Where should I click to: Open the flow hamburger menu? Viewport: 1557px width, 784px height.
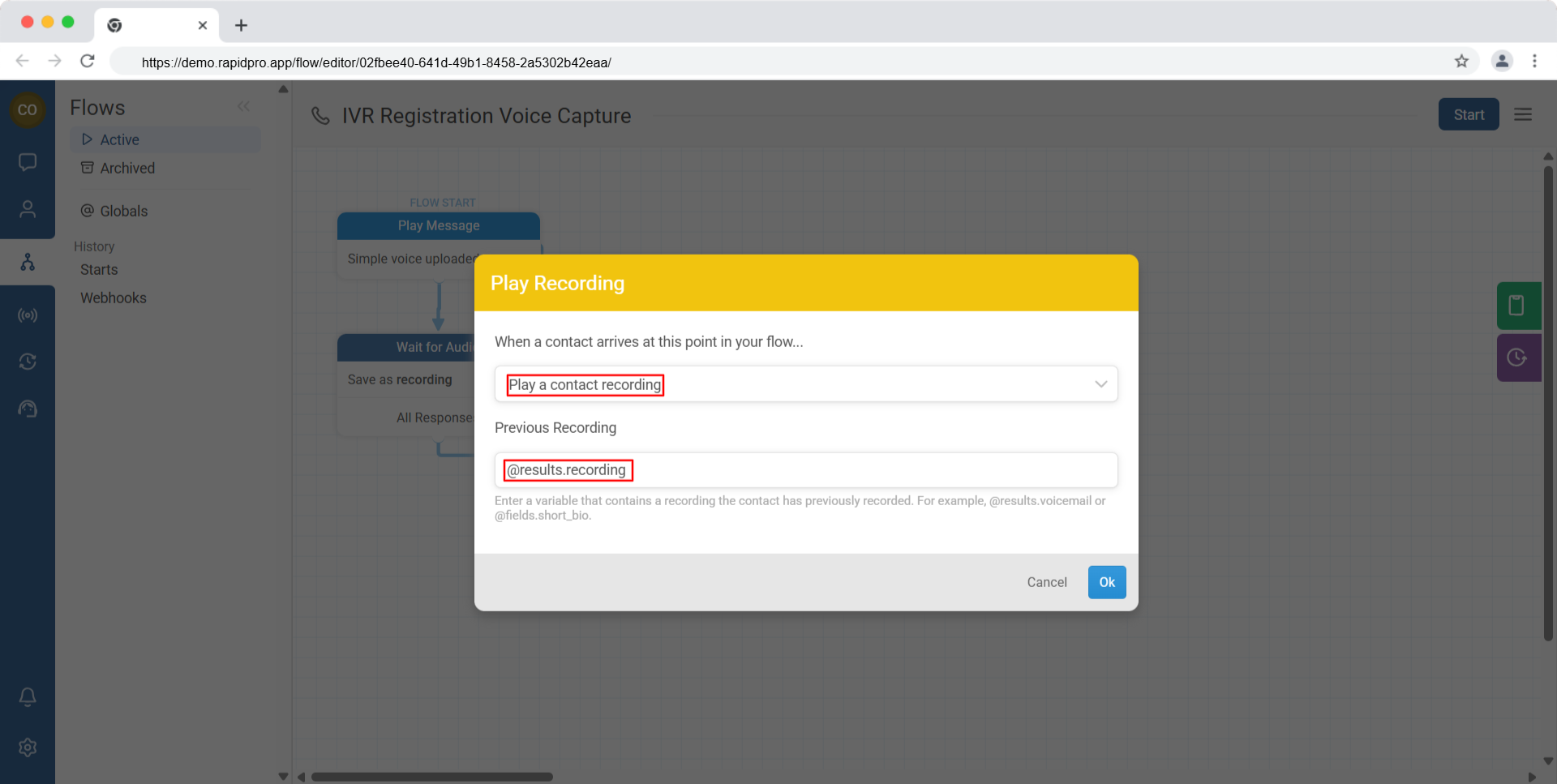1523,115
